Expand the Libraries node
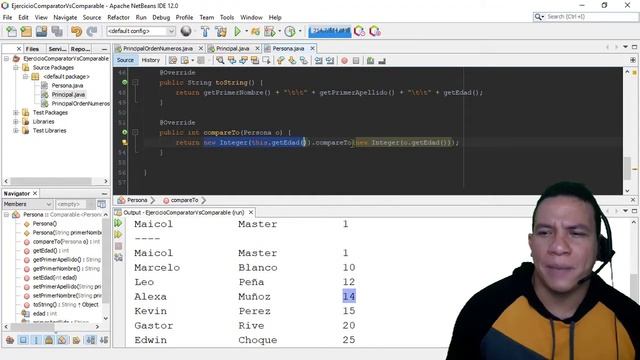Viewport: 640px width, 360px height. (16, 122)
